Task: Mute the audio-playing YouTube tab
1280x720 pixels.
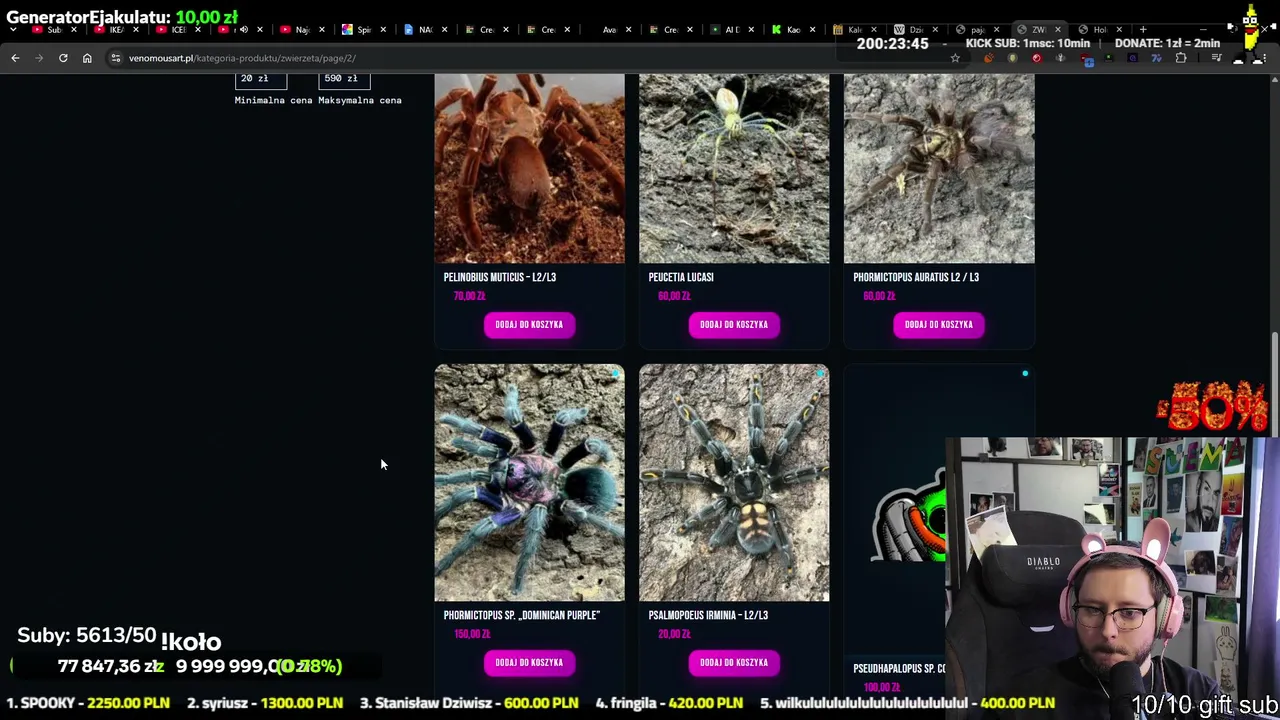Action: pos(243,30)
